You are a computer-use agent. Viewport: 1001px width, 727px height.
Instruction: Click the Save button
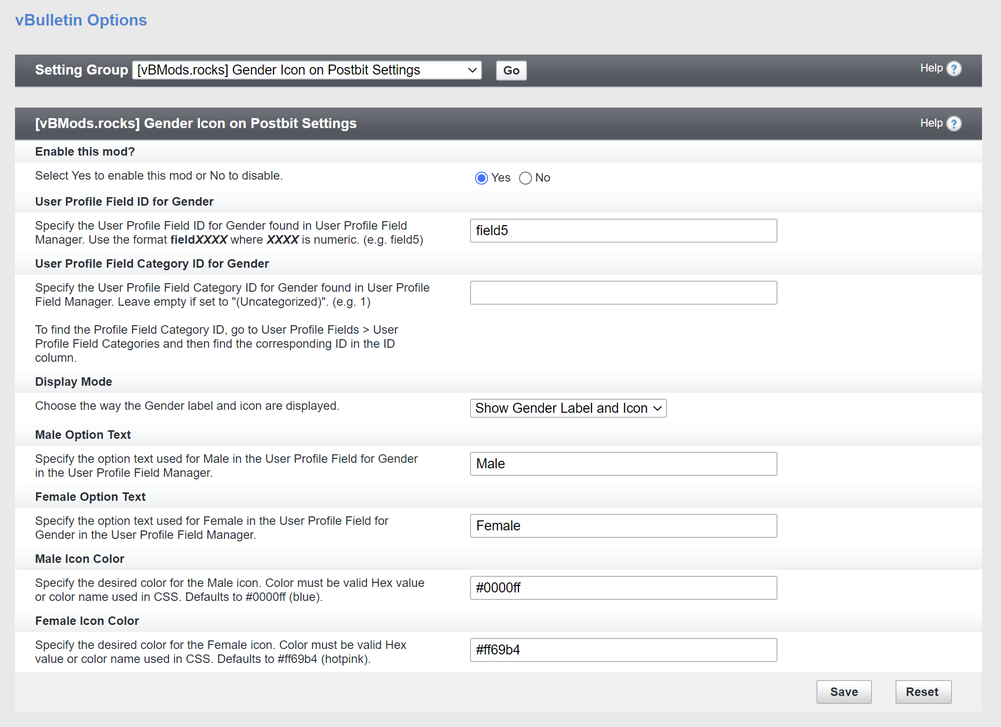(x=844, y=692)
